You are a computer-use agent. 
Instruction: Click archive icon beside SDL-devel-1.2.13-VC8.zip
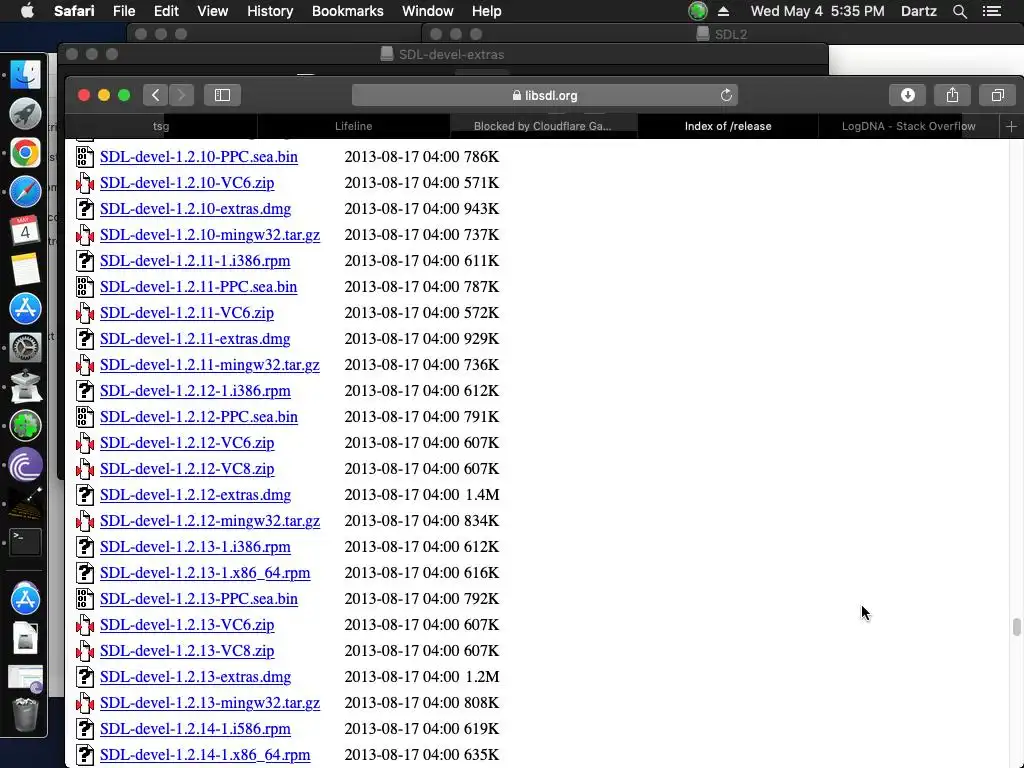coord(85,650)
